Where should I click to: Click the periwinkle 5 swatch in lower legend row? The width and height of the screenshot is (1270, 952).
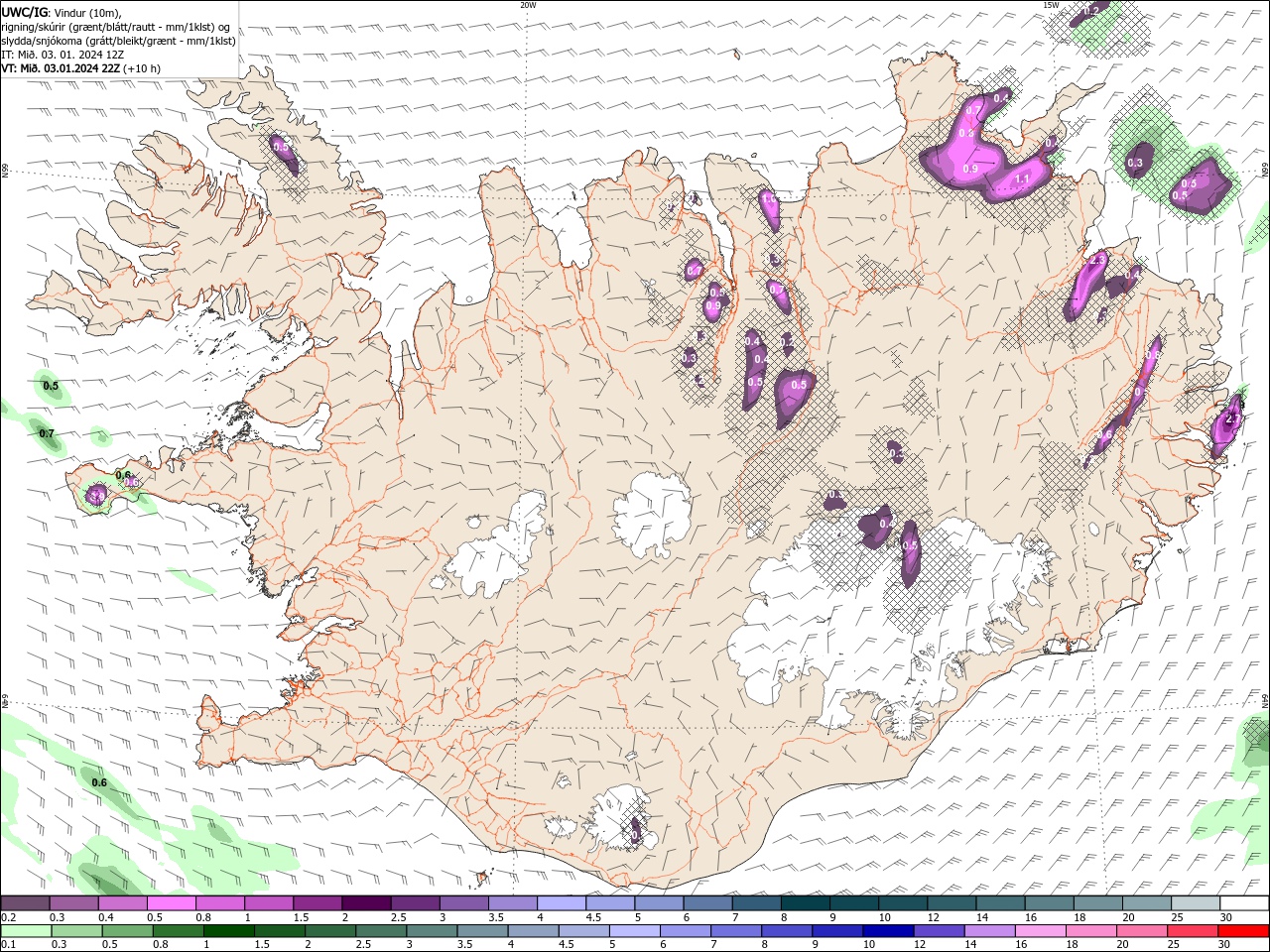pyautogui.click(x=634, y=931)
